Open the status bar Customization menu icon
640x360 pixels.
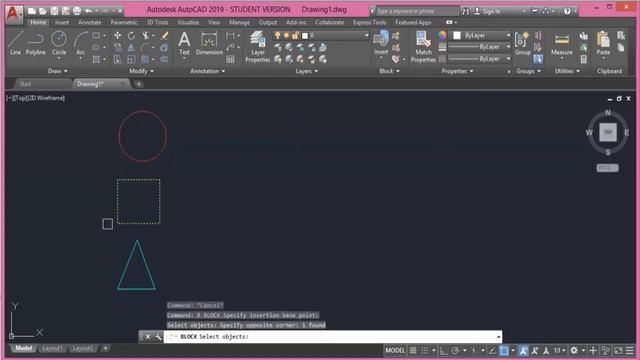(x=630, y=350)
